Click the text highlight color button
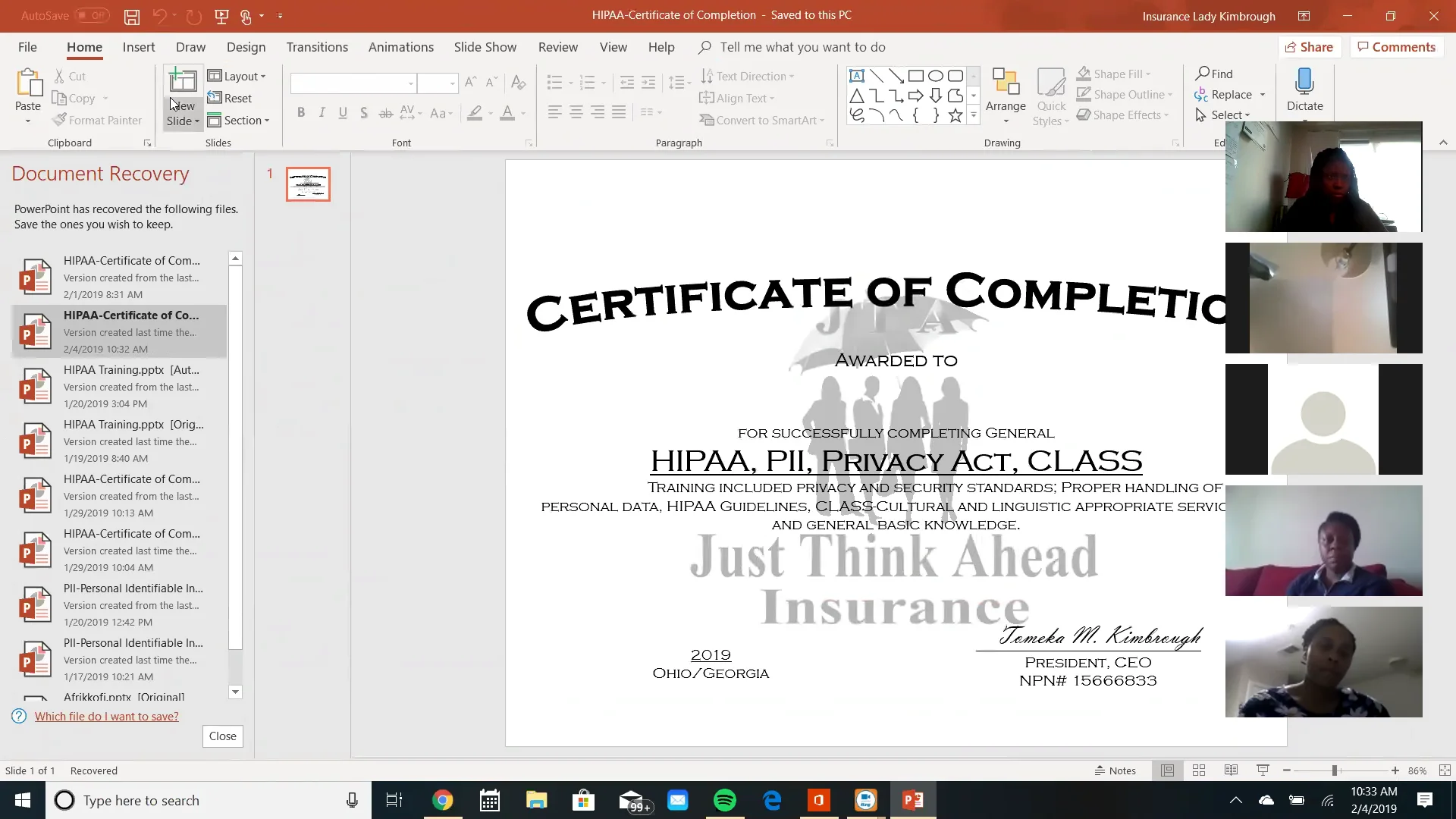This screenshot has height=819, width=1456. tap(475, 113)
